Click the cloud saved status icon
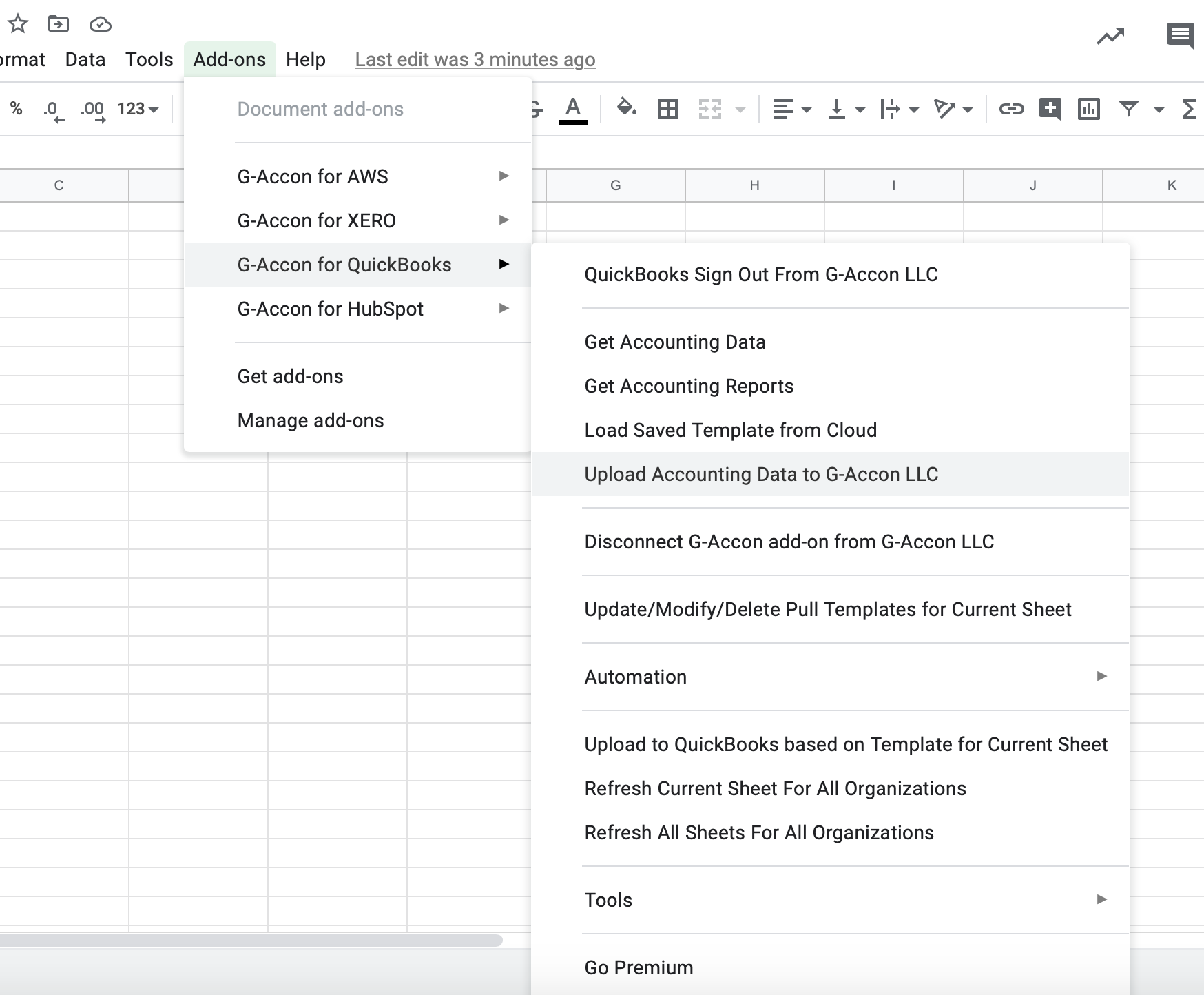The width and height of the screenshot is (1204, 995). 101,25
